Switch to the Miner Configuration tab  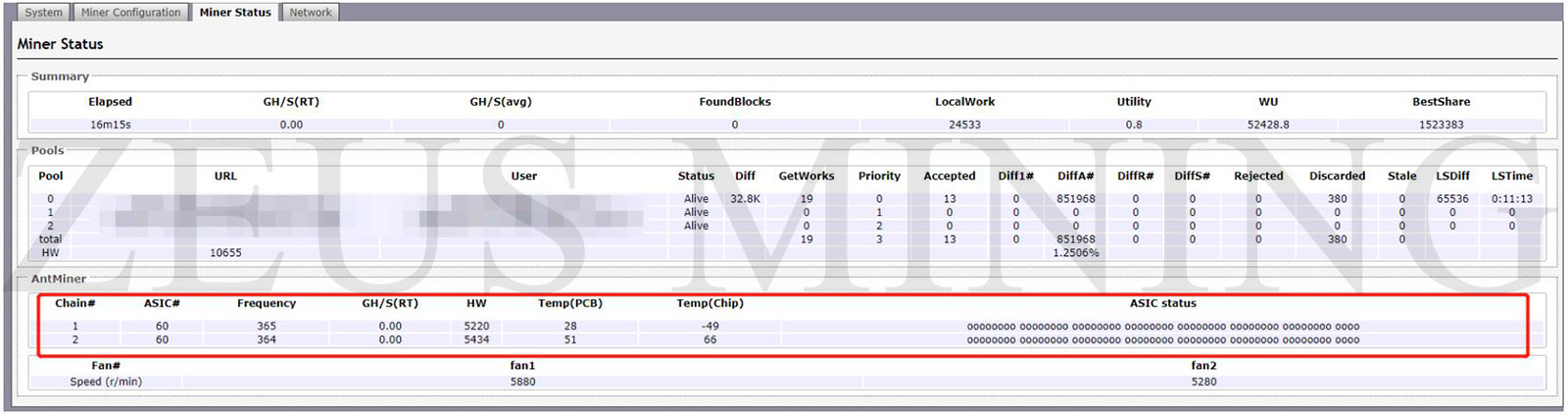pyautogui.click(x=130, y=13)
